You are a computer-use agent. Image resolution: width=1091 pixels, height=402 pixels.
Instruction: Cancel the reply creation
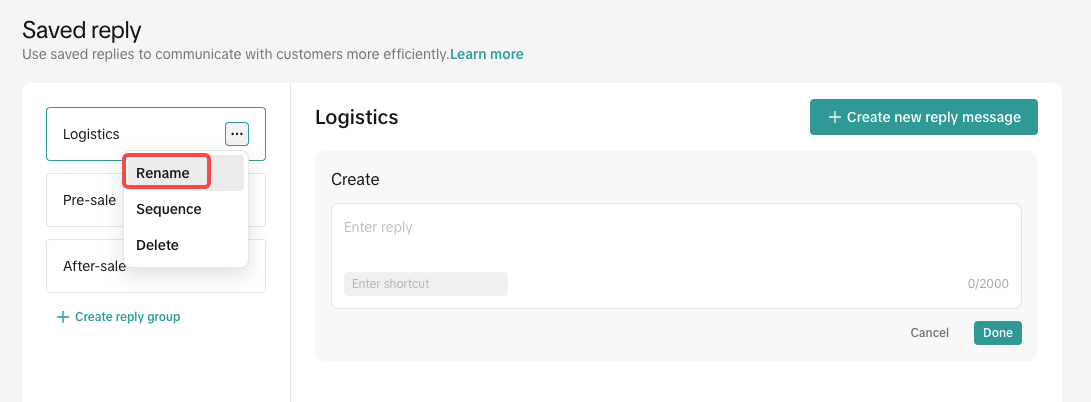coord(929,333)
